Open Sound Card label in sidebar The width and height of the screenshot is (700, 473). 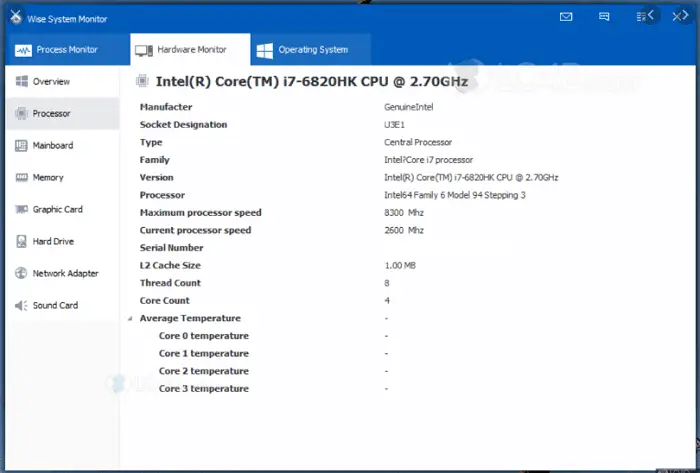coord(55,305)
